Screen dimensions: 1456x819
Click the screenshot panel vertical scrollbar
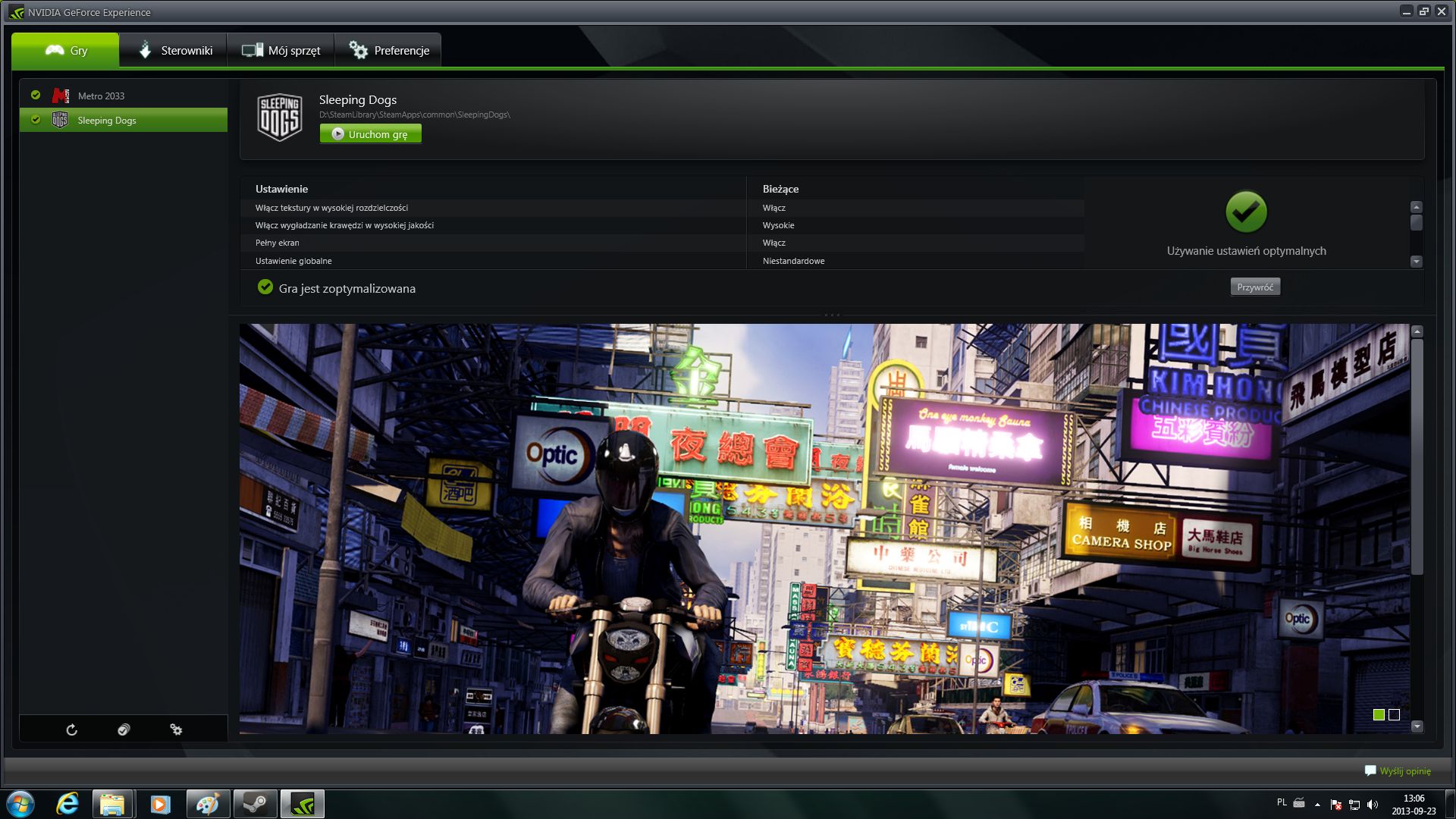tap(1417, 455)
